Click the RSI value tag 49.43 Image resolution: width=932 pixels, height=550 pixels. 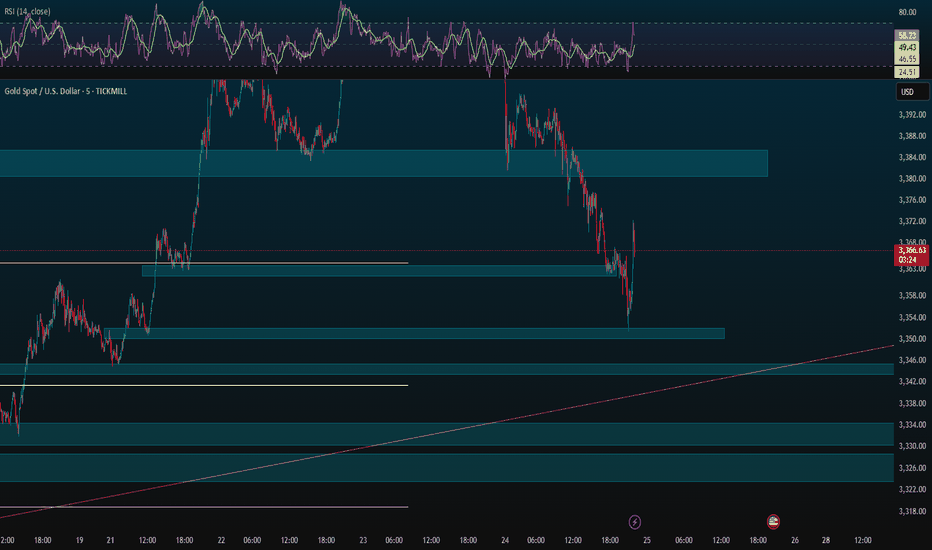click(x=907, y=47)
